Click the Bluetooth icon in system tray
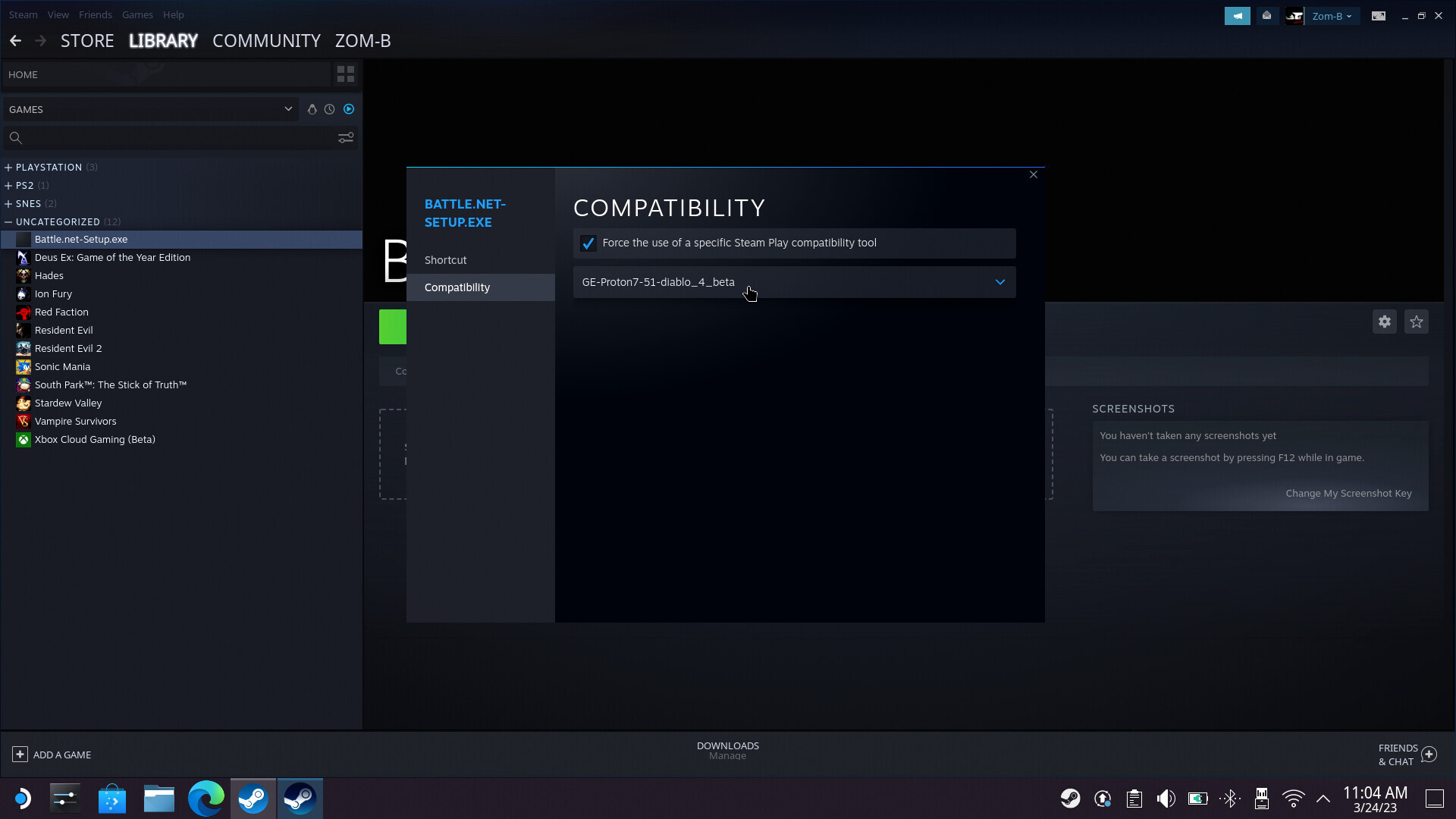 point(1229,799)
